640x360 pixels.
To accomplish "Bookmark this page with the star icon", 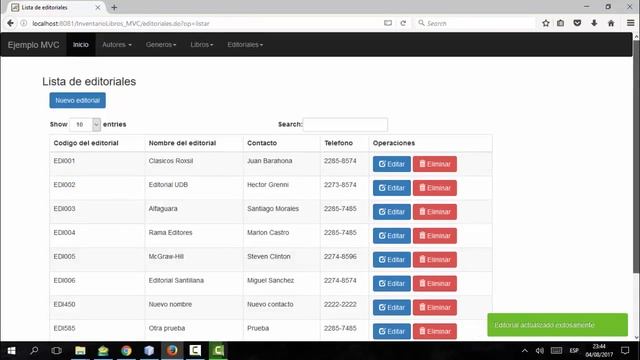I will (546, 23).
